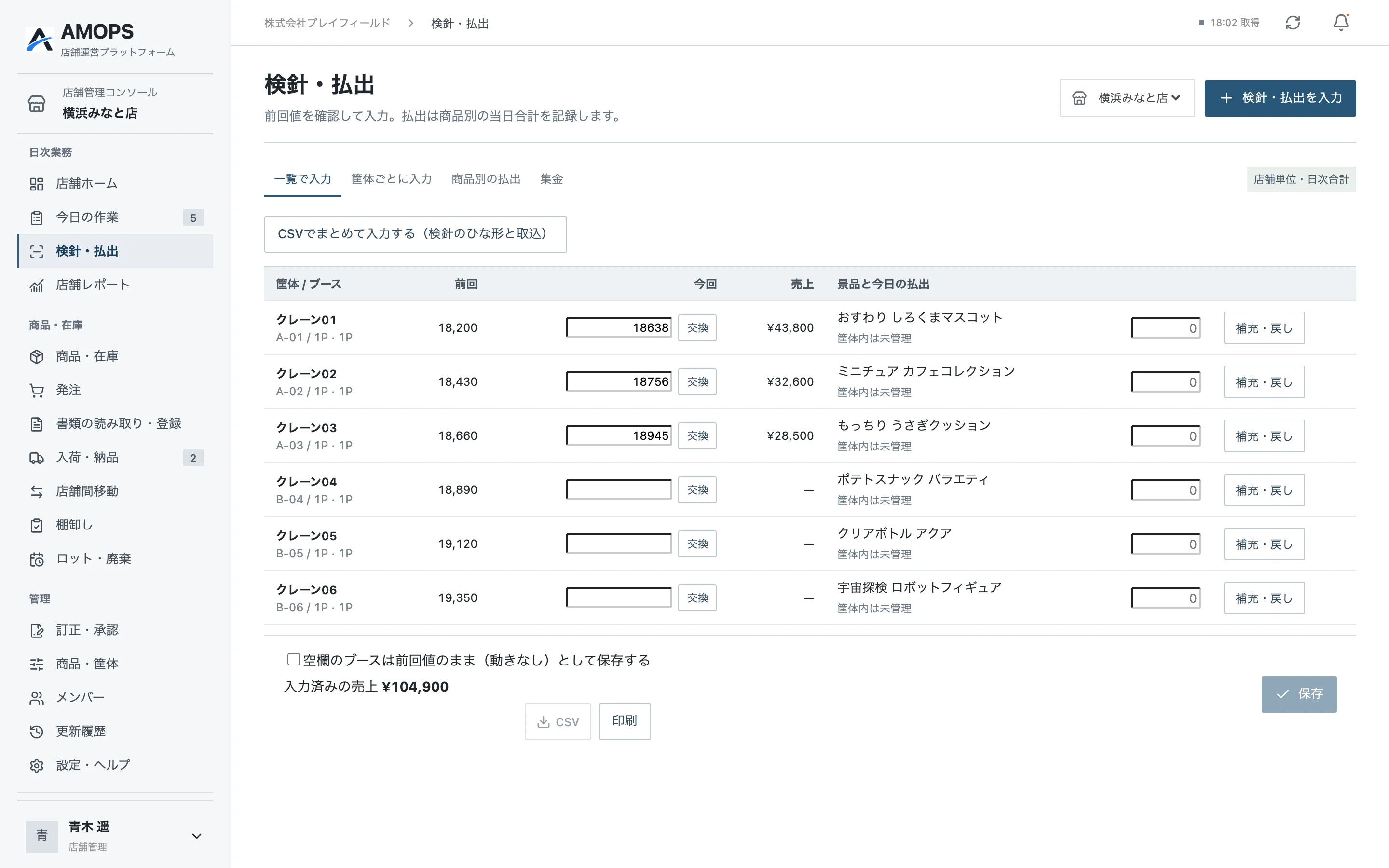Click the 保存 button

point(1299,694)
